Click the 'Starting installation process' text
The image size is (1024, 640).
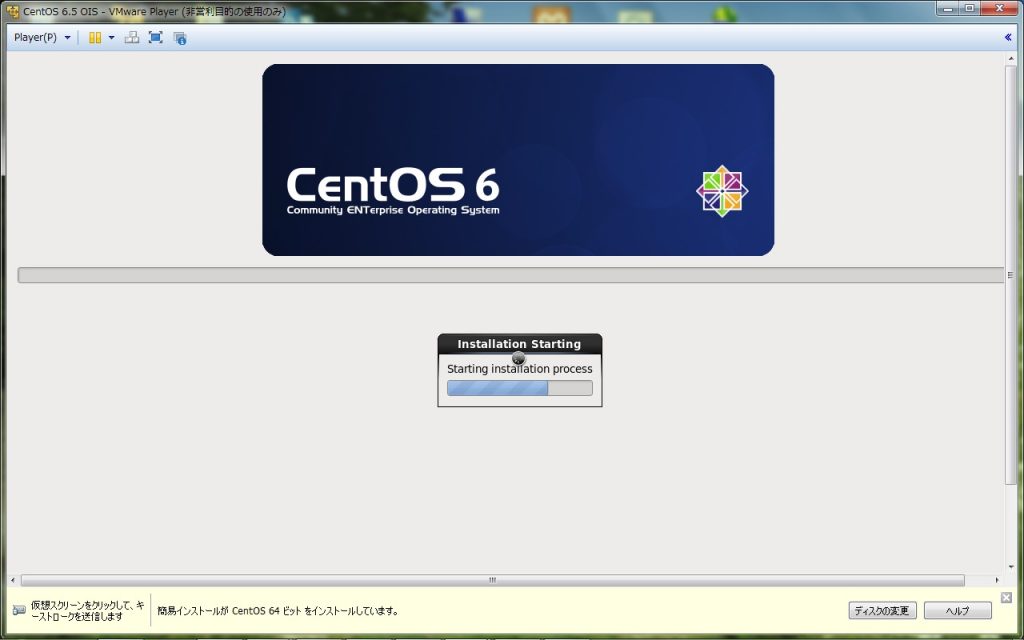(520, 369)
